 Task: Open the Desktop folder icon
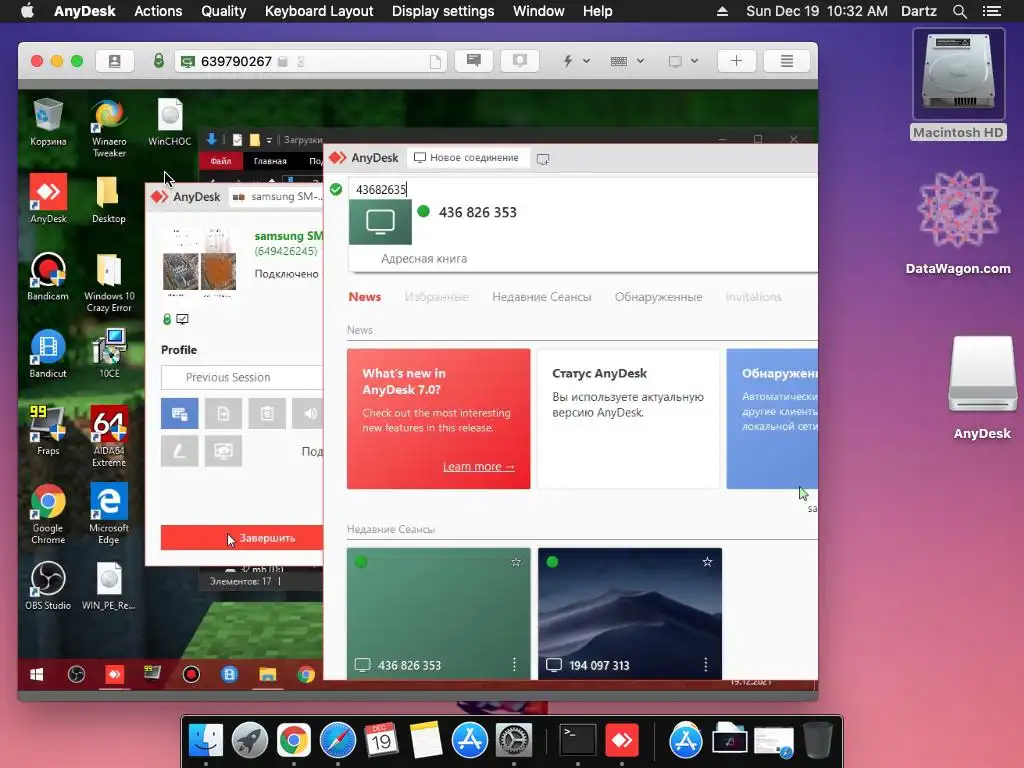[108, 199]
